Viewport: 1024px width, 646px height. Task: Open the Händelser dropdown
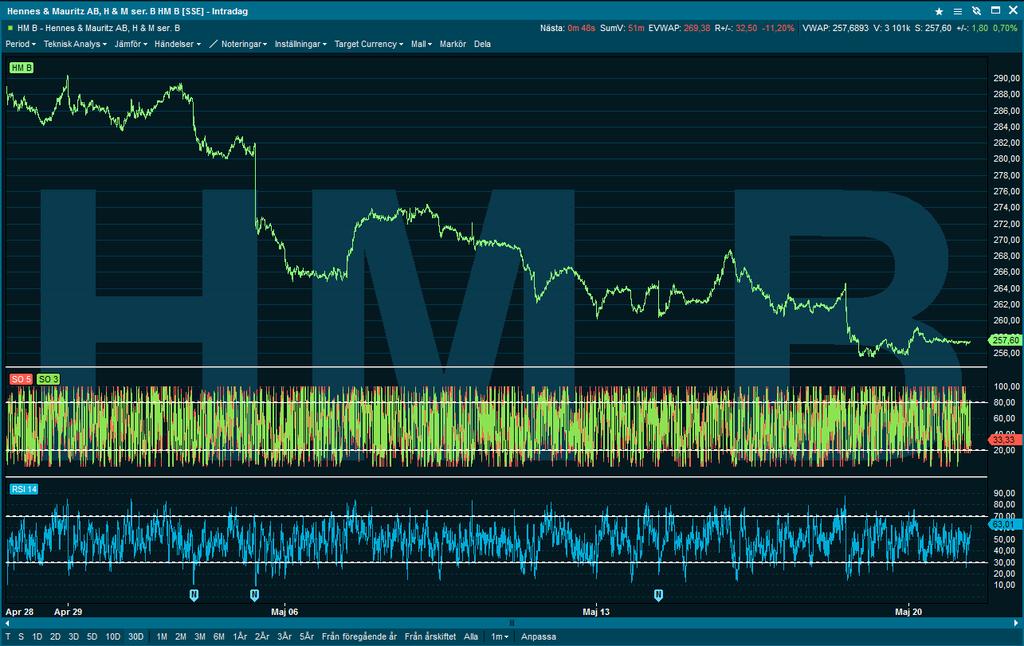tap(178, 44)
